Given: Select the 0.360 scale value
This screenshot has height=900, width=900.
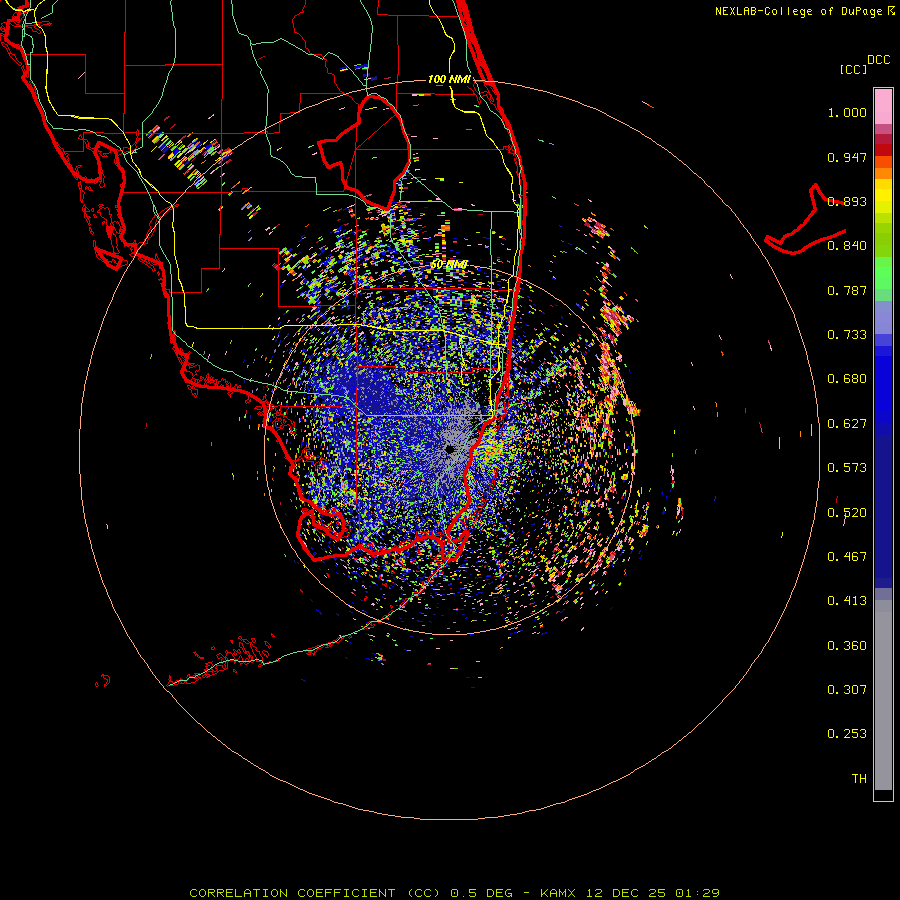Looking at the screenshot, I should [847, 646].
